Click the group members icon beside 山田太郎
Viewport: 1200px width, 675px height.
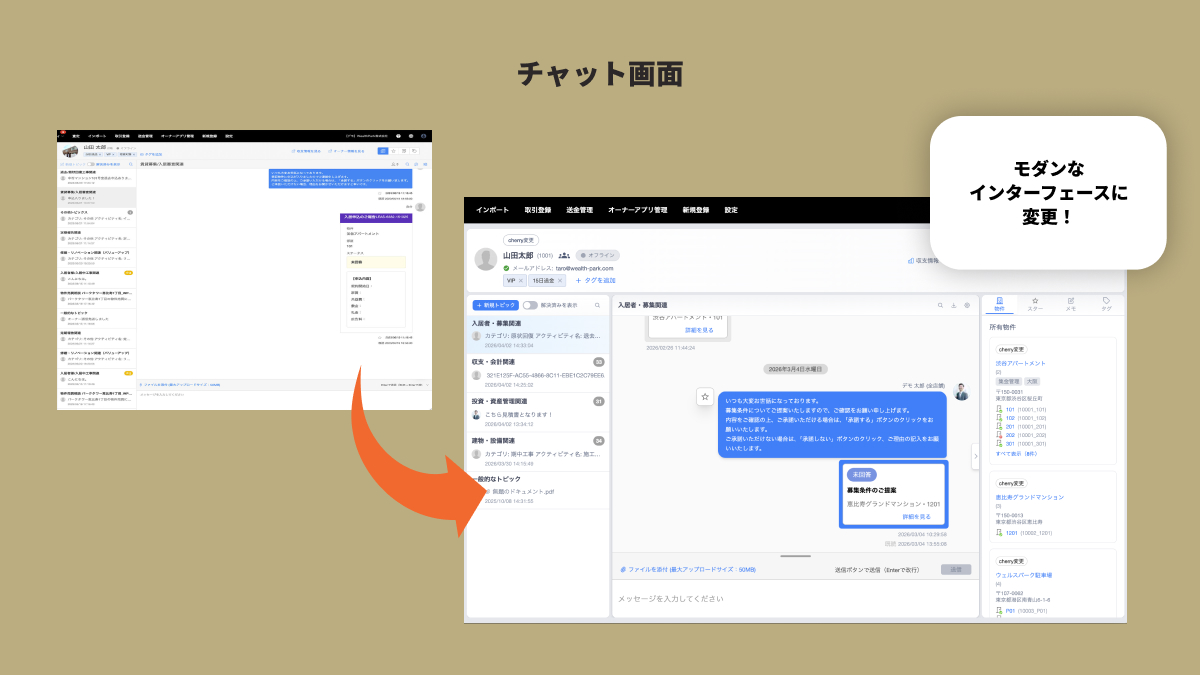564,255
